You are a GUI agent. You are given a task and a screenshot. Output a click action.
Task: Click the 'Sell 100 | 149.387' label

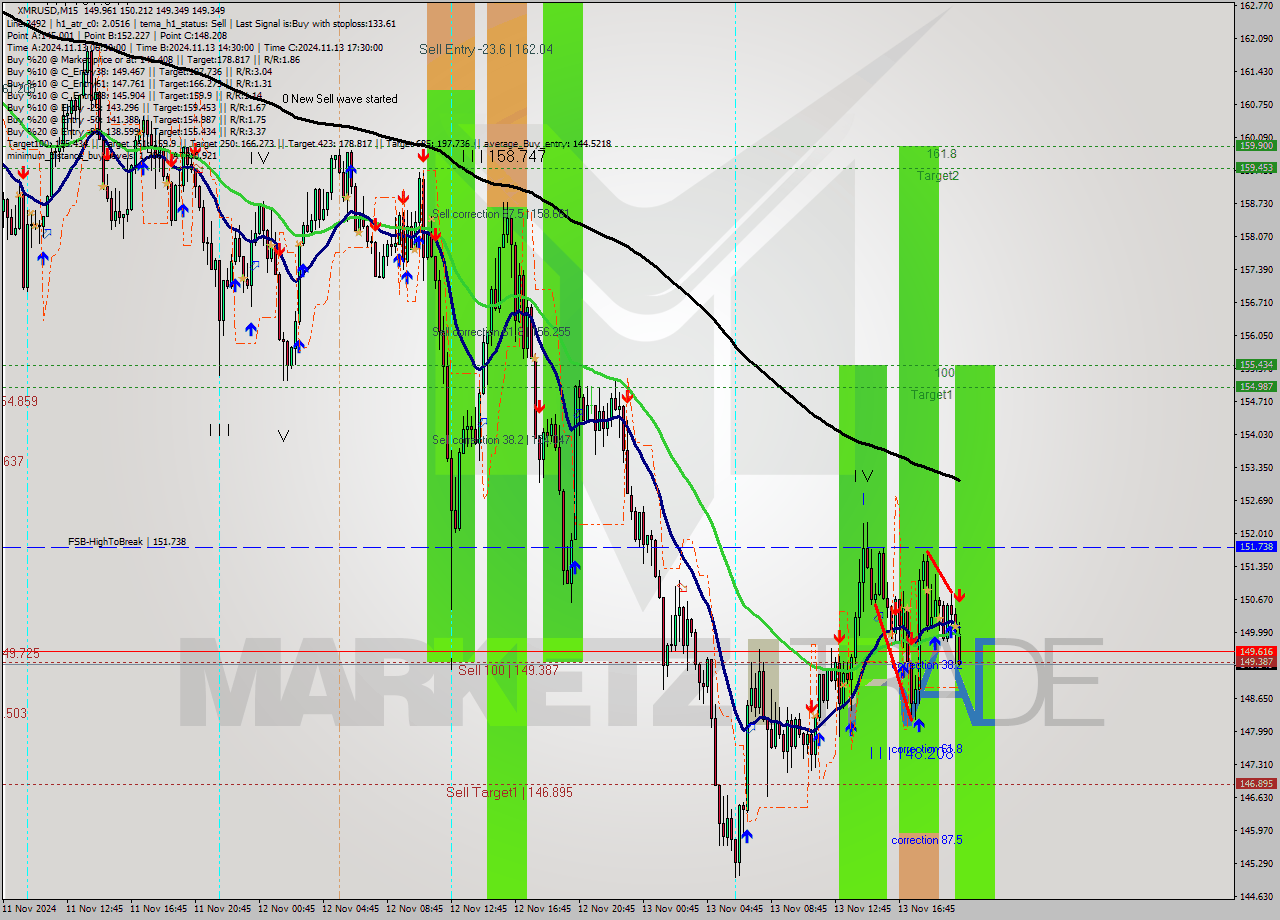(x=508, y=670)
